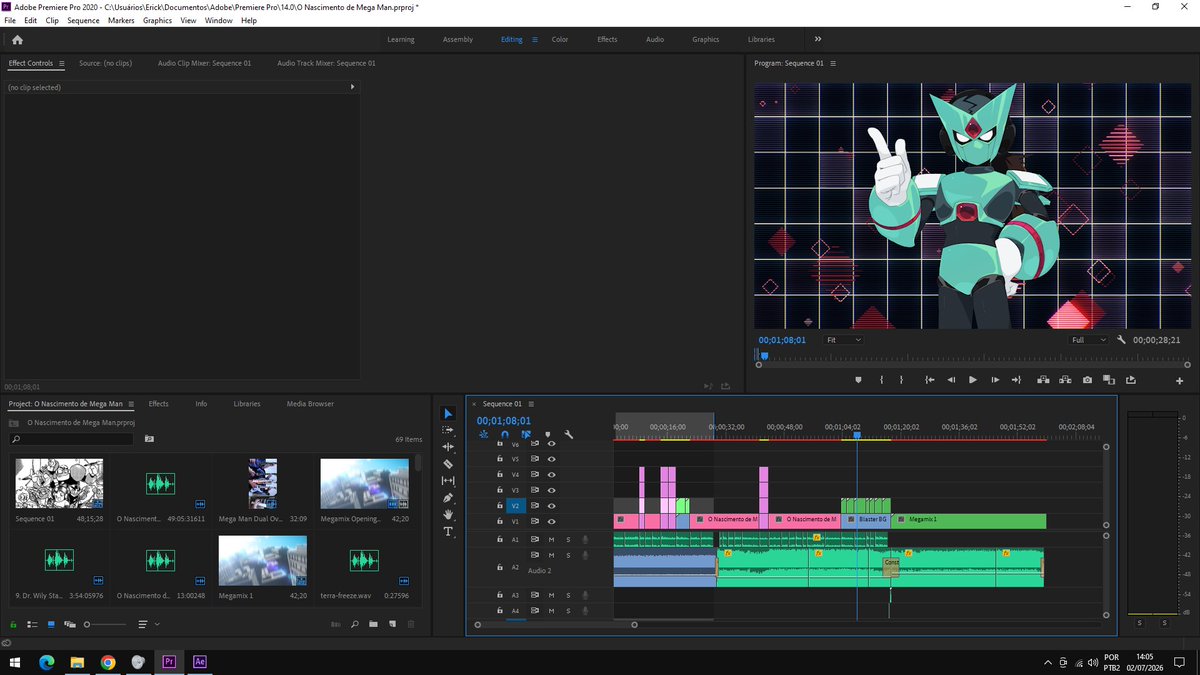Select the Slip tool
This screenshot has height=675, width=1200.
(x=448, y=481)
